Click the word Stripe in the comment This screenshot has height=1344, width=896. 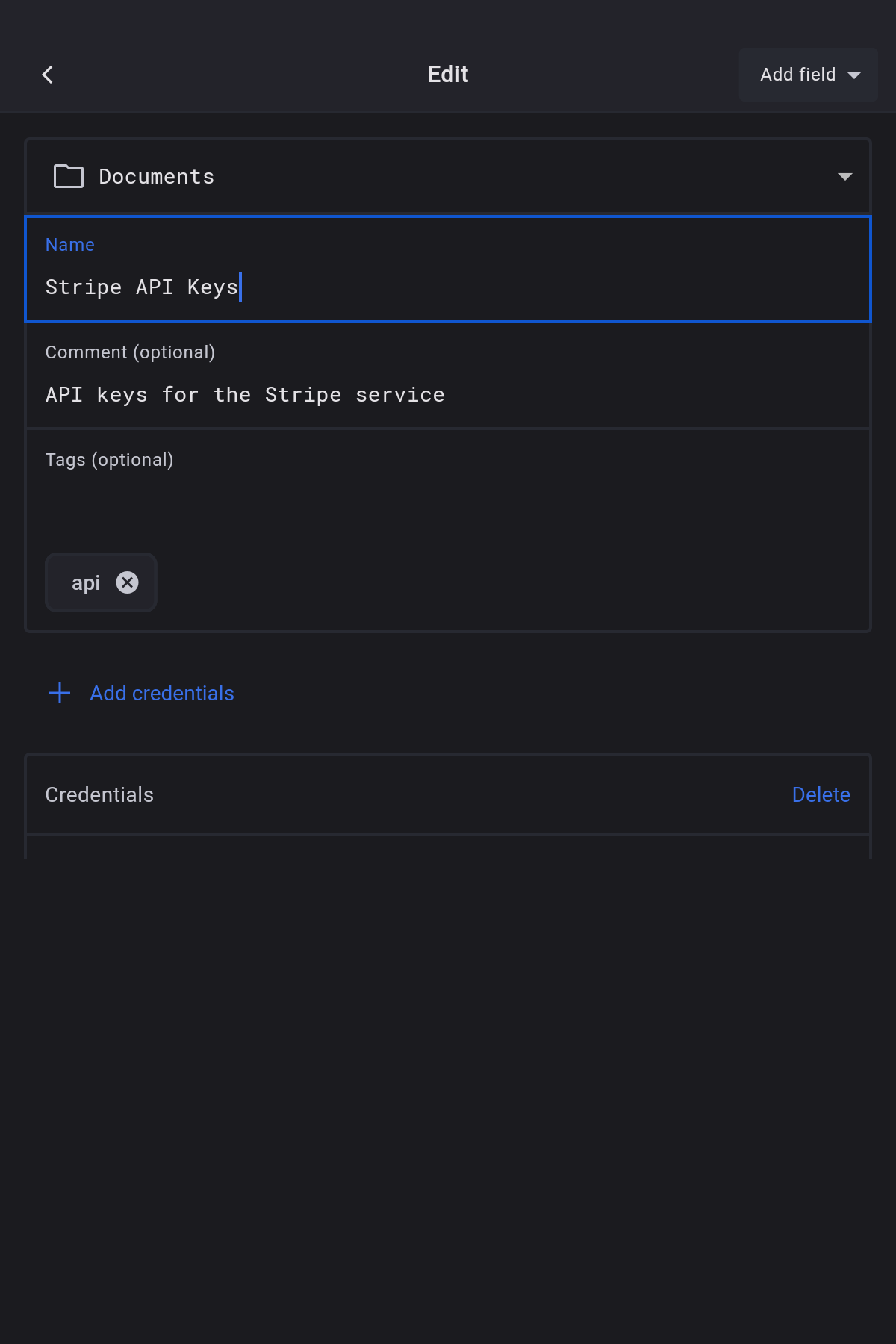coord(302,395)
